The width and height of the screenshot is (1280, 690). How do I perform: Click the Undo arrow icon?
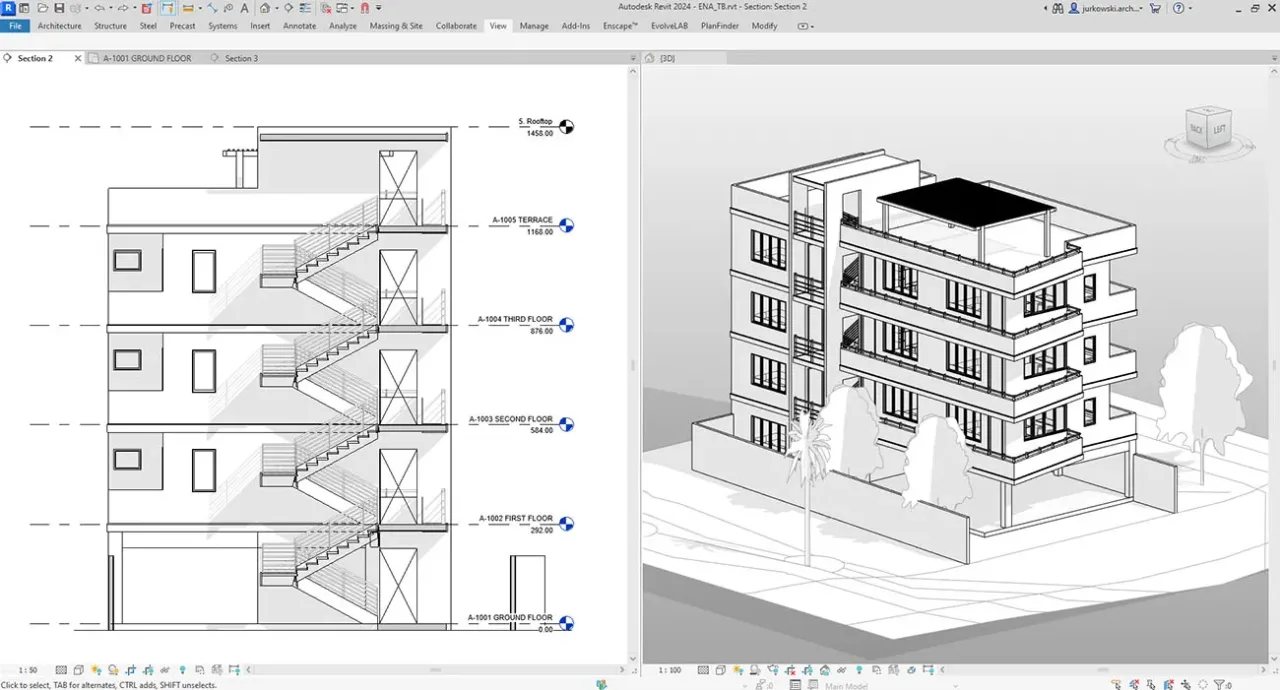point(100,8)
